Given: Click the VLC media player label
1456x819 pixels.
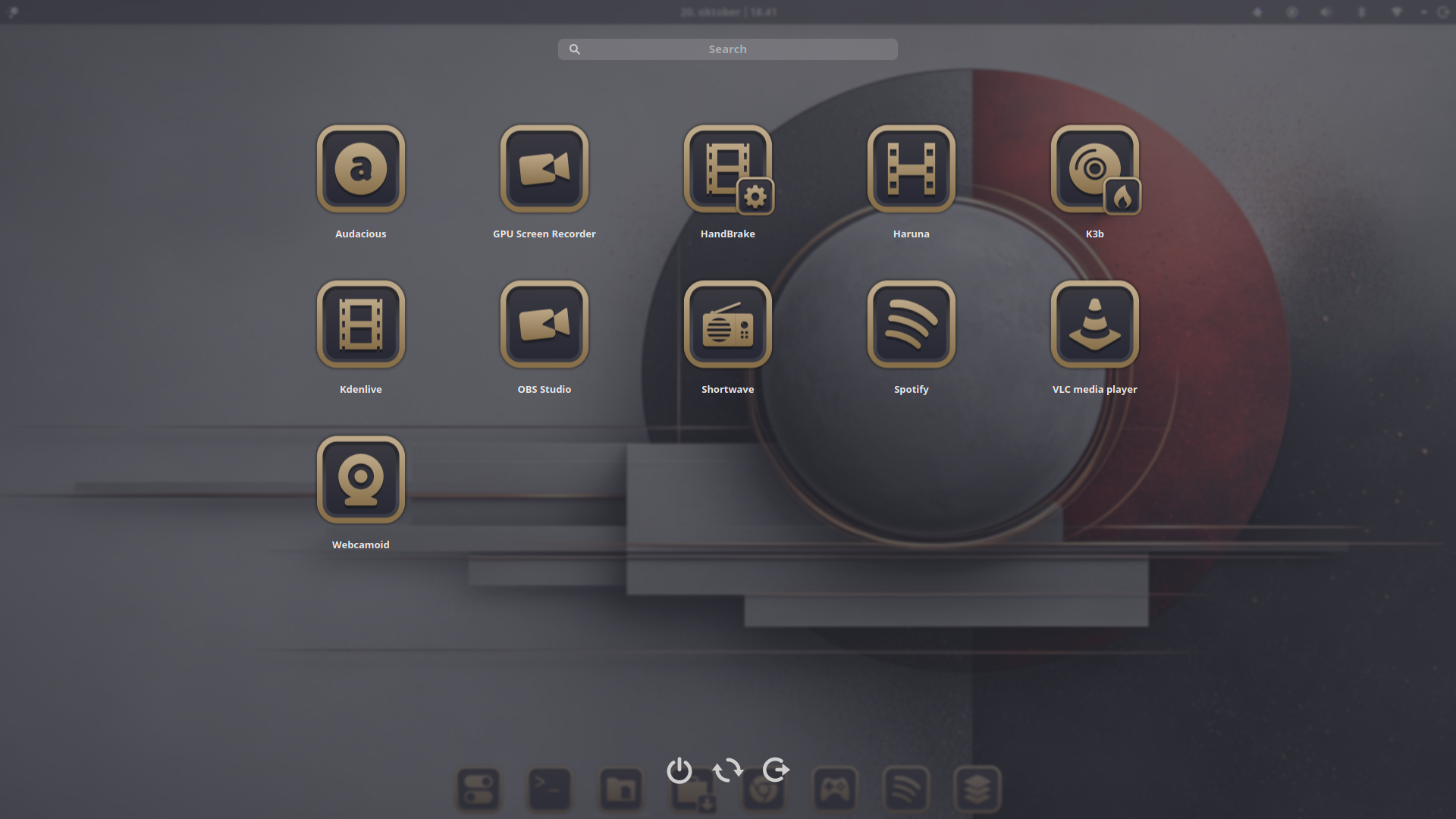Looking at the screenshot, I should click(1094, 389).
